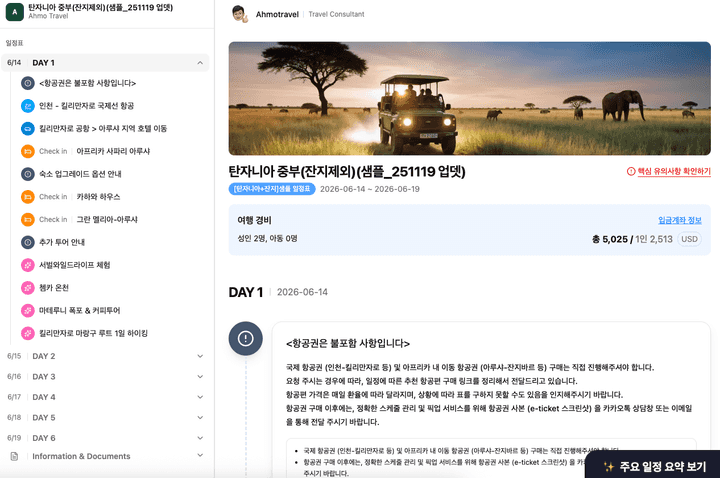The image size is (720, 478).
Task: Expand the DAY 4 chevron
Action: coord(200,397)
